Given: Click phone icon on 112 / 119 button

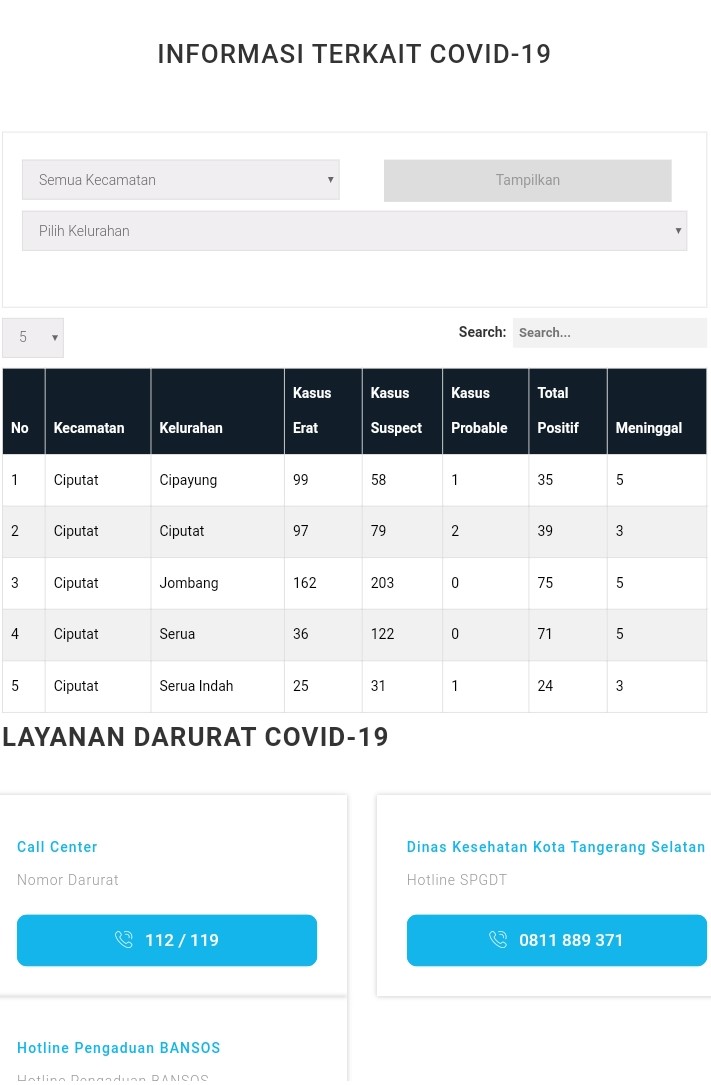Looking at the screenshot, I should [x=124, y=940].
